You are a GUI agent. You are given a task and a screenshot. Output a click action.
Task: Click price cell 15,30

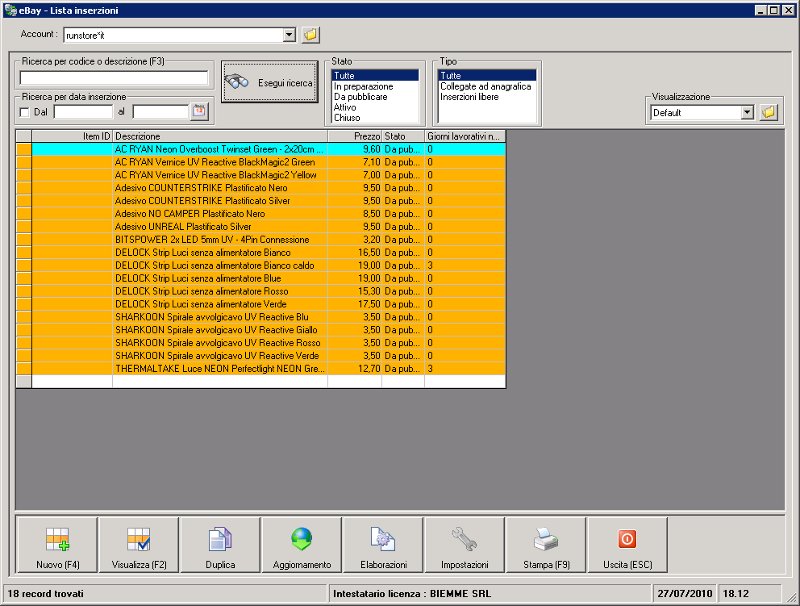click(x=355, y=291)
